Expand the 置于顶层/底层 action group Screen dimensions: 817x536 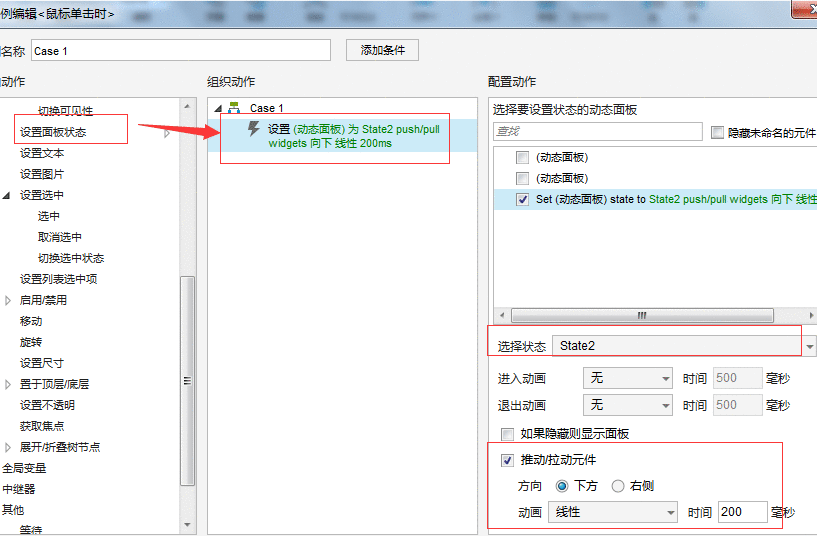point(7,384)
